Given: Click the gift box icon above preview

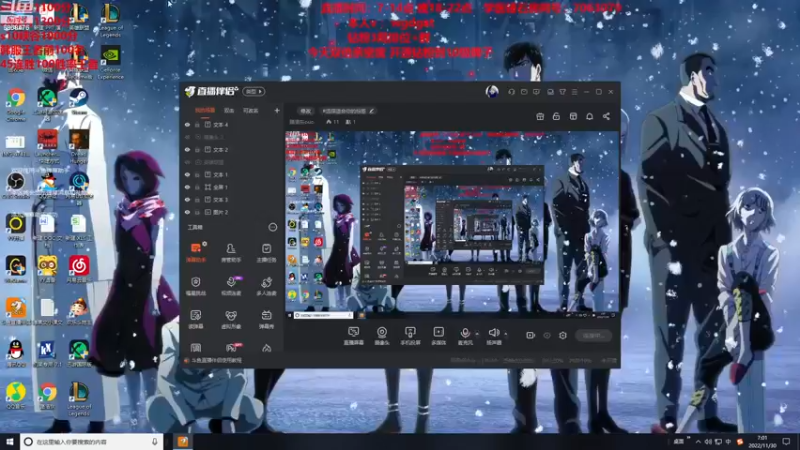Looking at the screenshot, I should click(x=540, y=116).
